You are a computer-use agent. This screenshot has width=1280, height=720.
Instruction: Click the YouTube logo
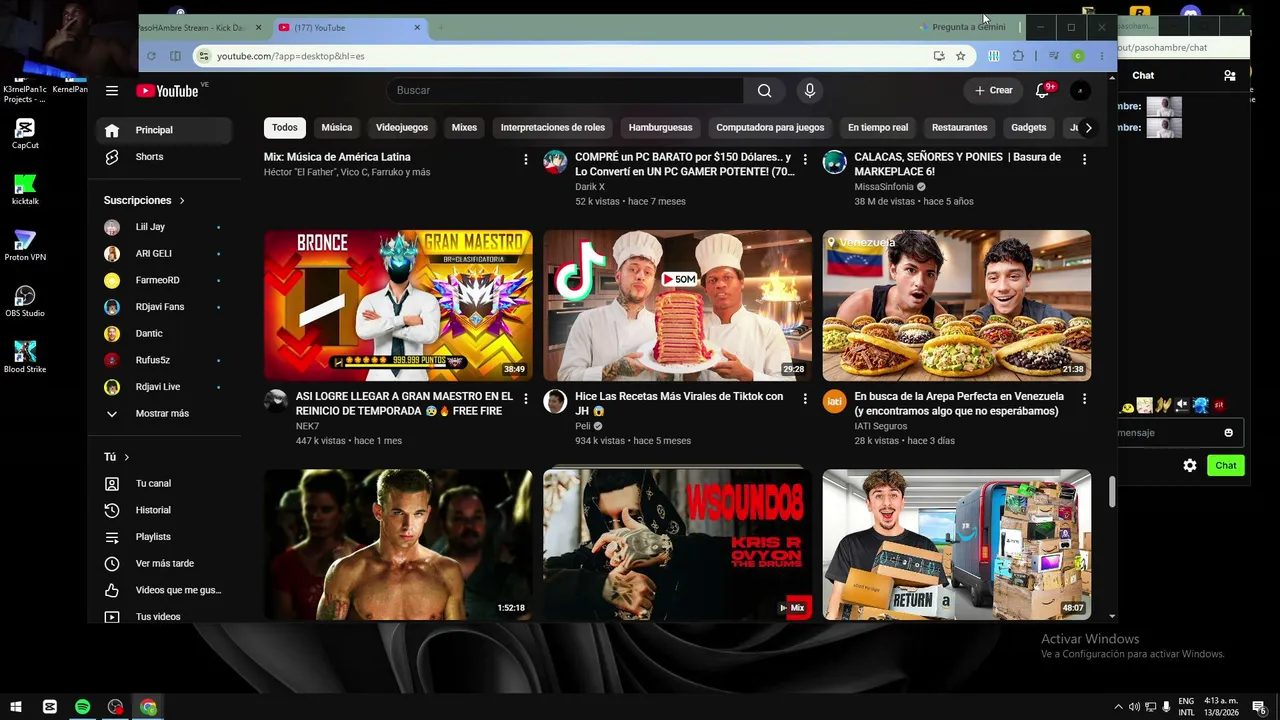click(167, 91)
